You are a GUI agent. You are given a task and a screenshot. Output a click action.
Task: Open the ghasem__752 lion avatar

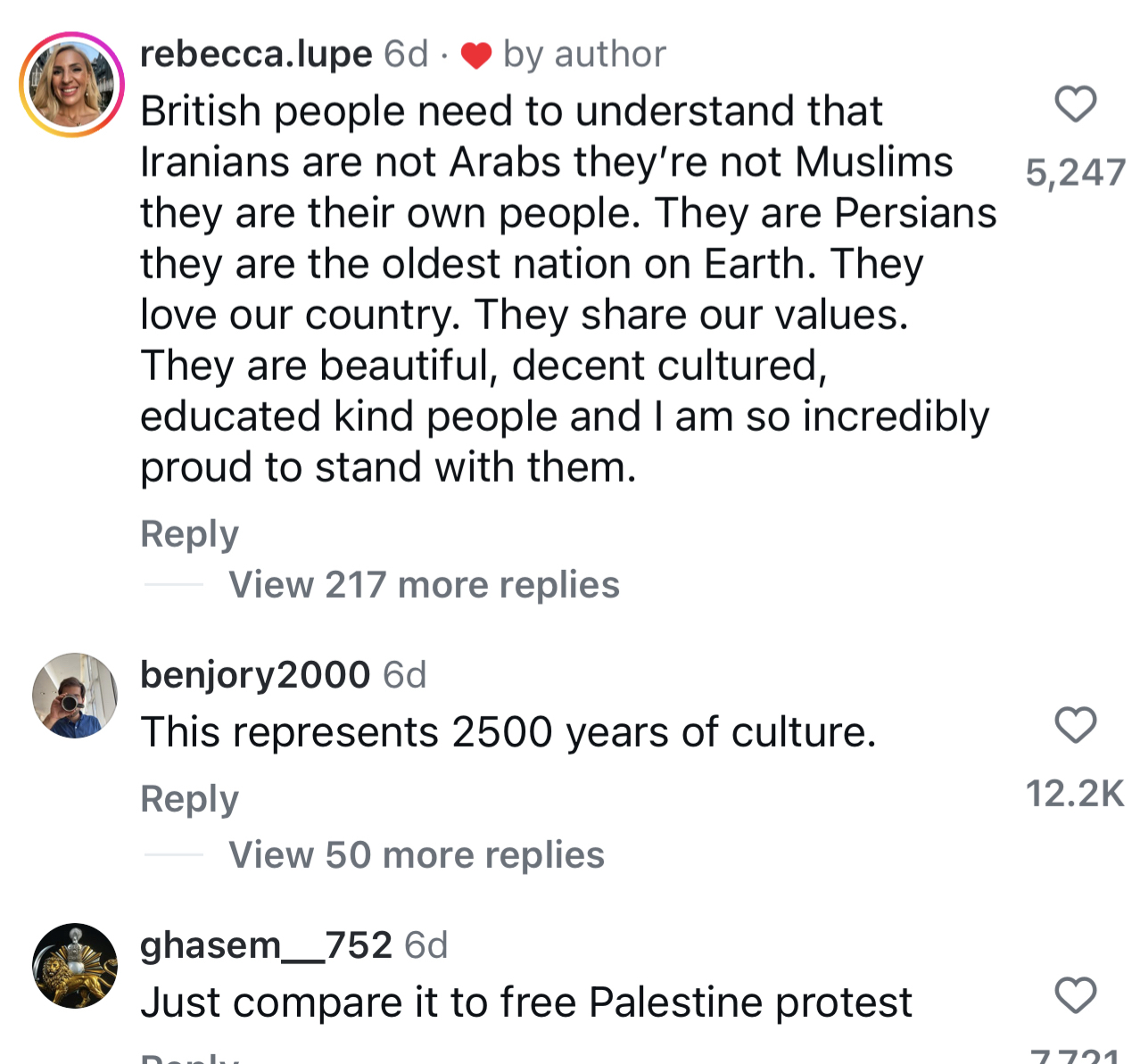(x=75, y=966)
